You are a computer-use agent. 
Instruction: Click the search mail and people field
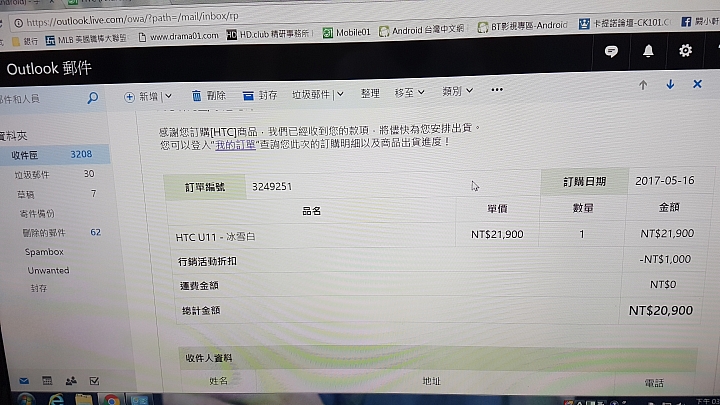[x=42, y=99]
